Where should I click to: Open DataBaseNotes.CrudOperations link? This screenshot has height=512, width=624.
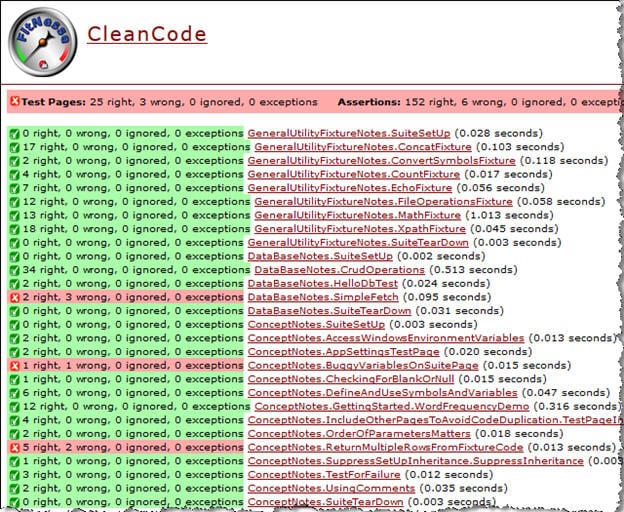(339, 270)
